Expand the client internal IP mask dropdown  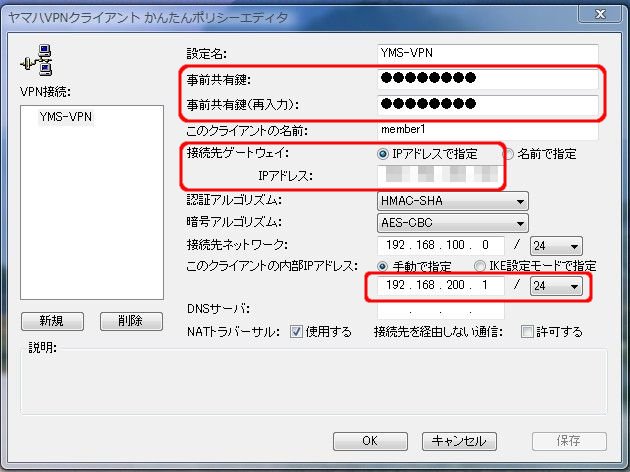click(x=558, y=287)
